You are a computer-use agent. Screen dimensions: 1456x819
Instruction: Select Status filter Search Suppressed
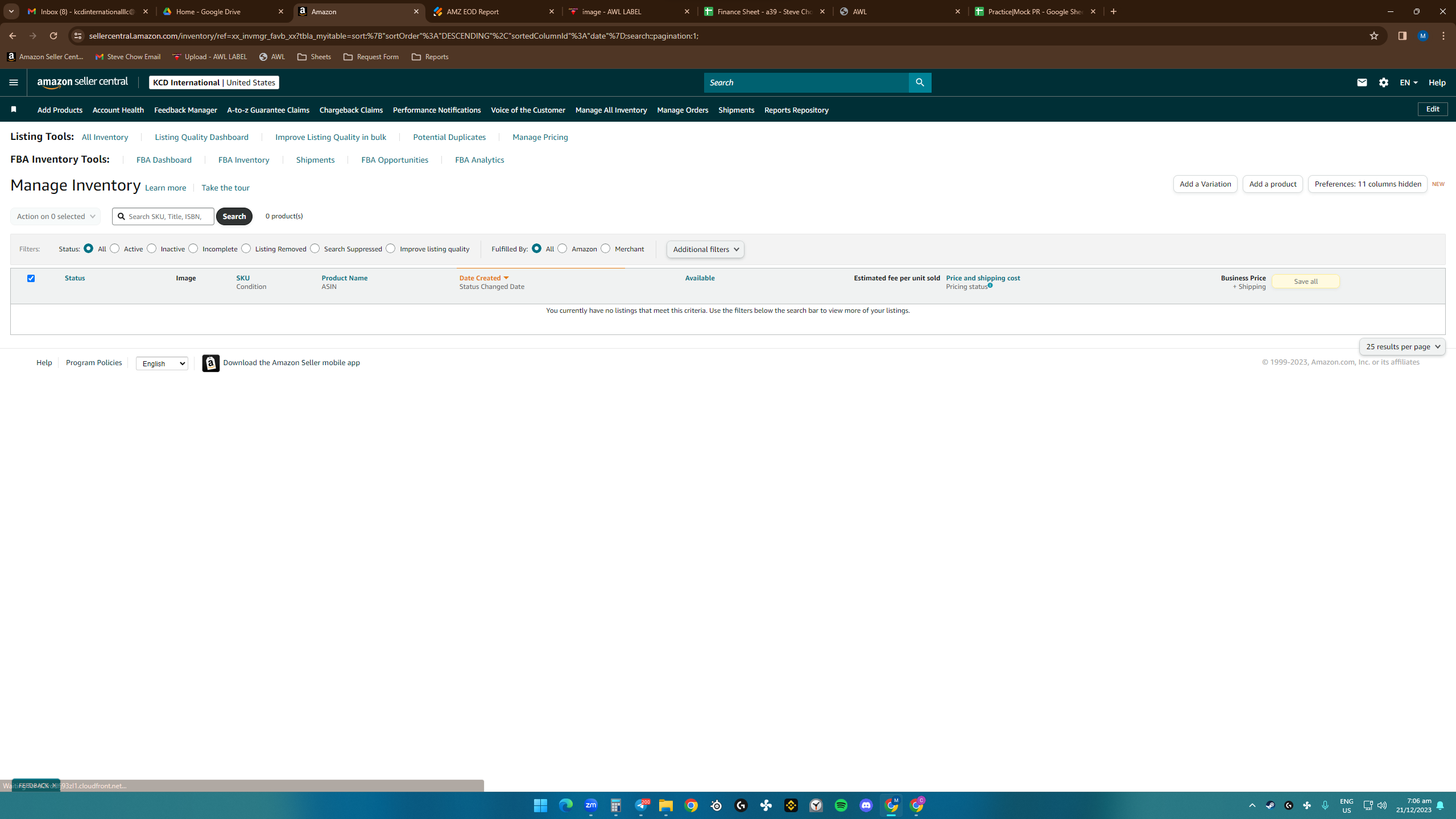[315, 249]
